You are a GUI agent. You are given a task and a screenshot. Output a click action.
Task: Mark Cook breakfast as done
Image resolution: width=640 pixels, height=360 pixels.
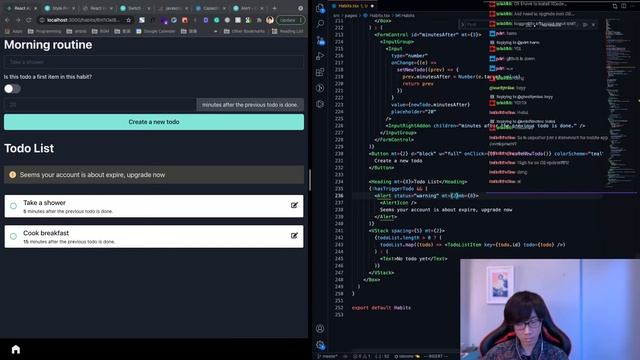click(13, 236)
